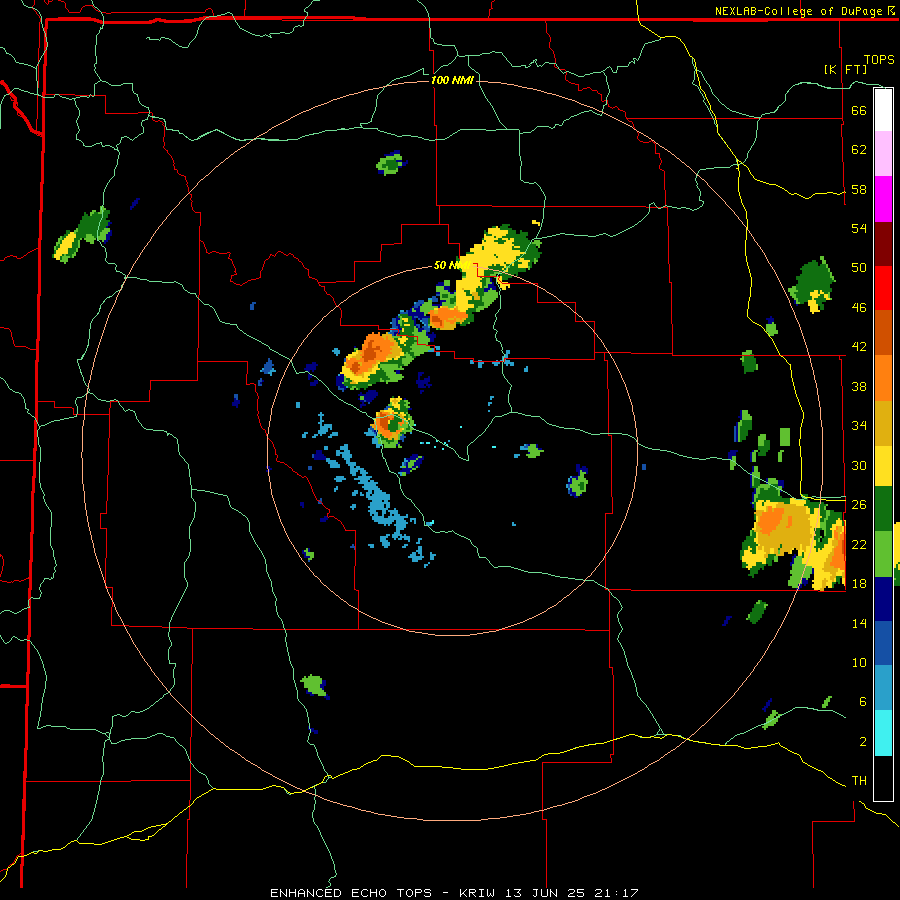This screenshot has width=900, height=900.
Task: Select the 26 legend value
Action: 859,505
